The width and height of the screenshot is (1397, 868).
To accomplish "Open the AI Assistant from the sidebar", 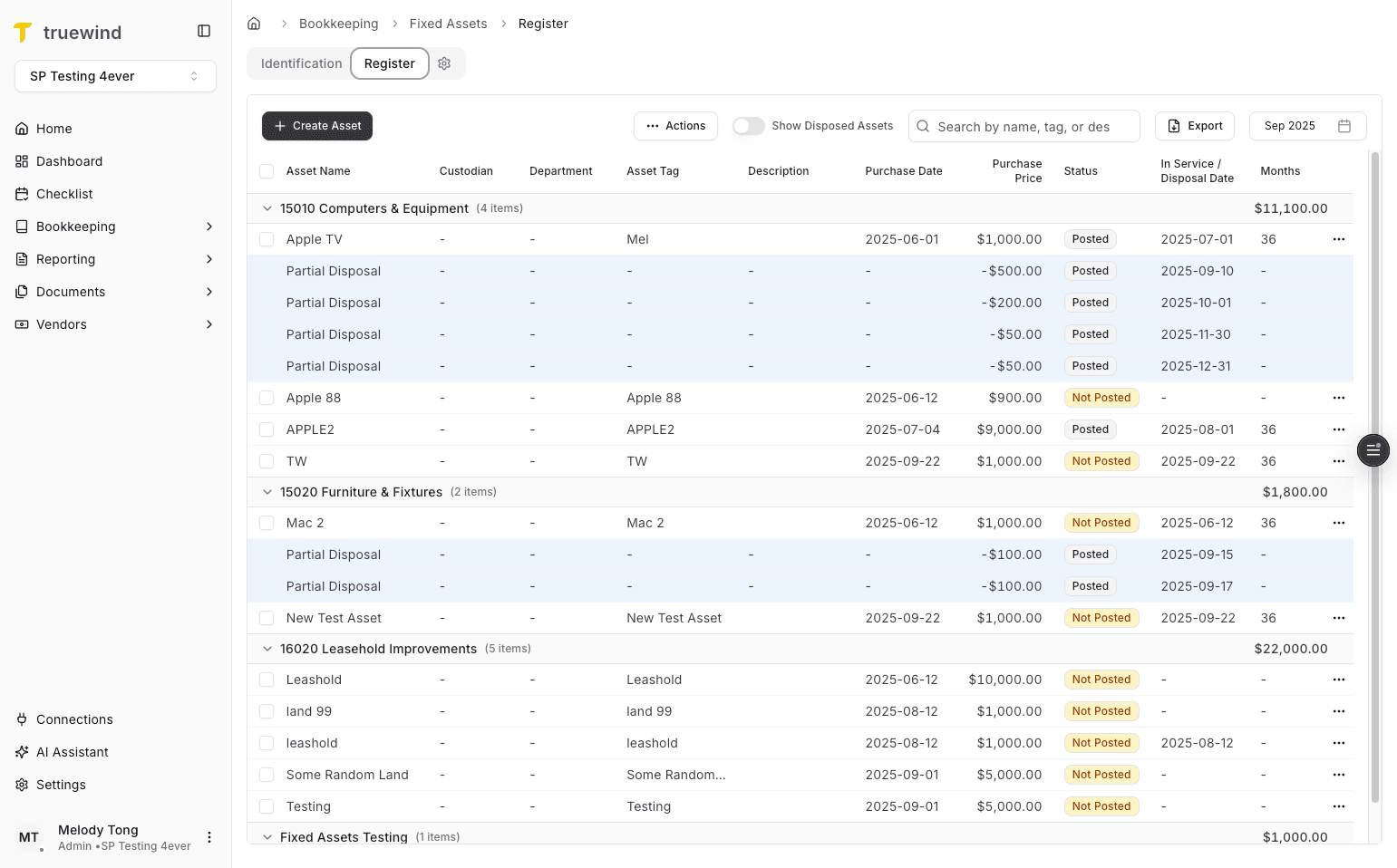I will (73, 751).
